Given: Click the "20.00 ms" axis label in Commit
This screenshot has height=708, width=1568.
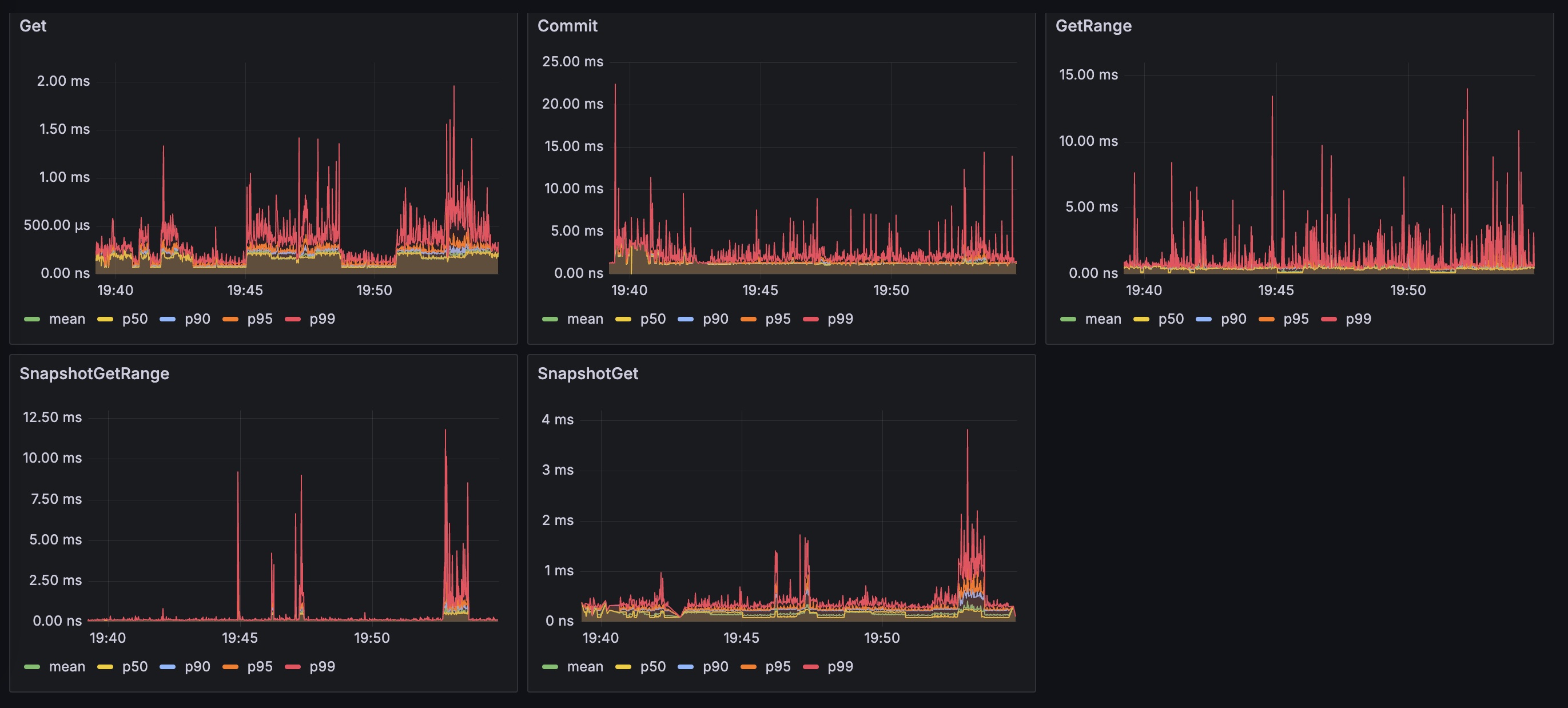Looking at the screenshot, I should [x=573, y=104].
